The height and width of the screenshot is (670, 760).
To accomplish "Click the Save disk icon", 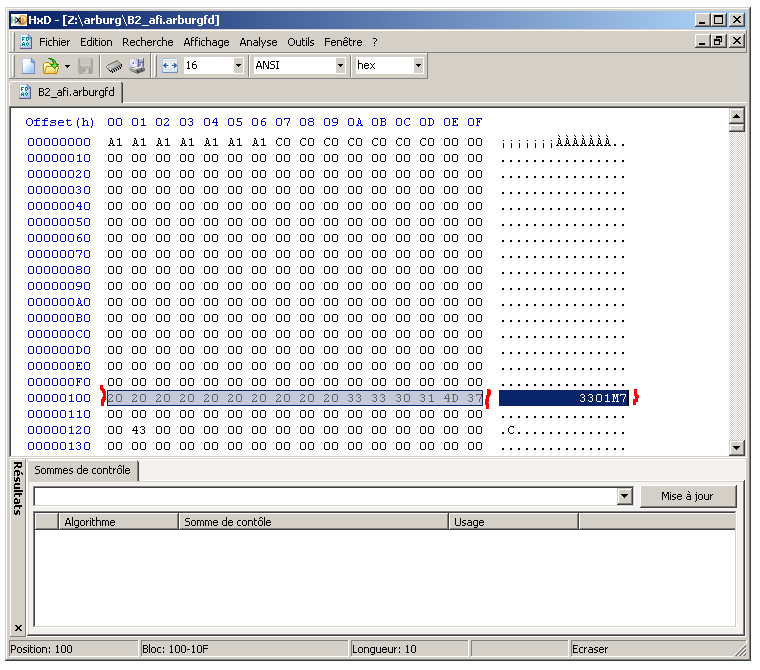I will tap(85, 65).
